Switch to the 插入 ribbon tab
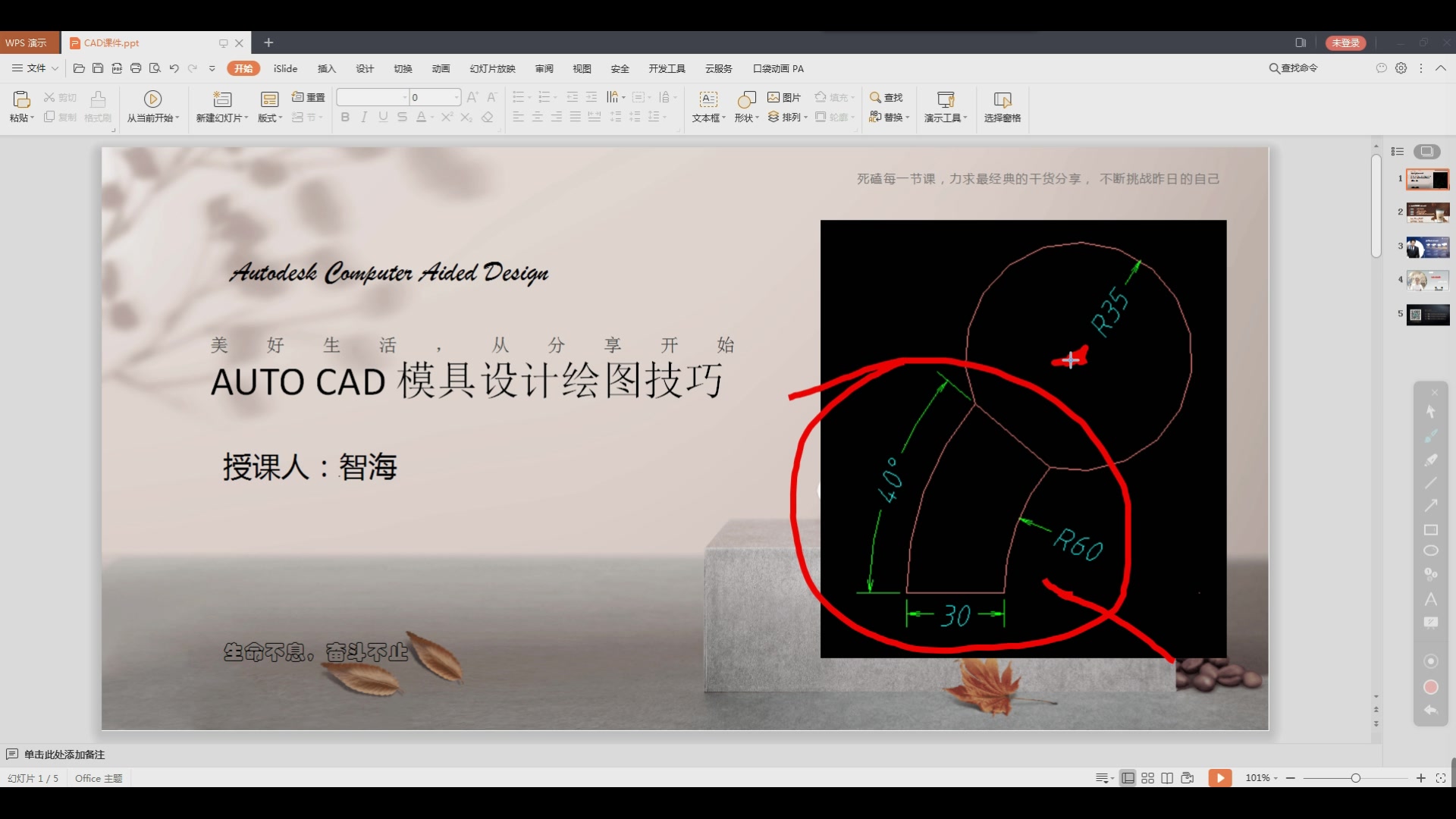1456x819 pixels. [x=326, y=68]
